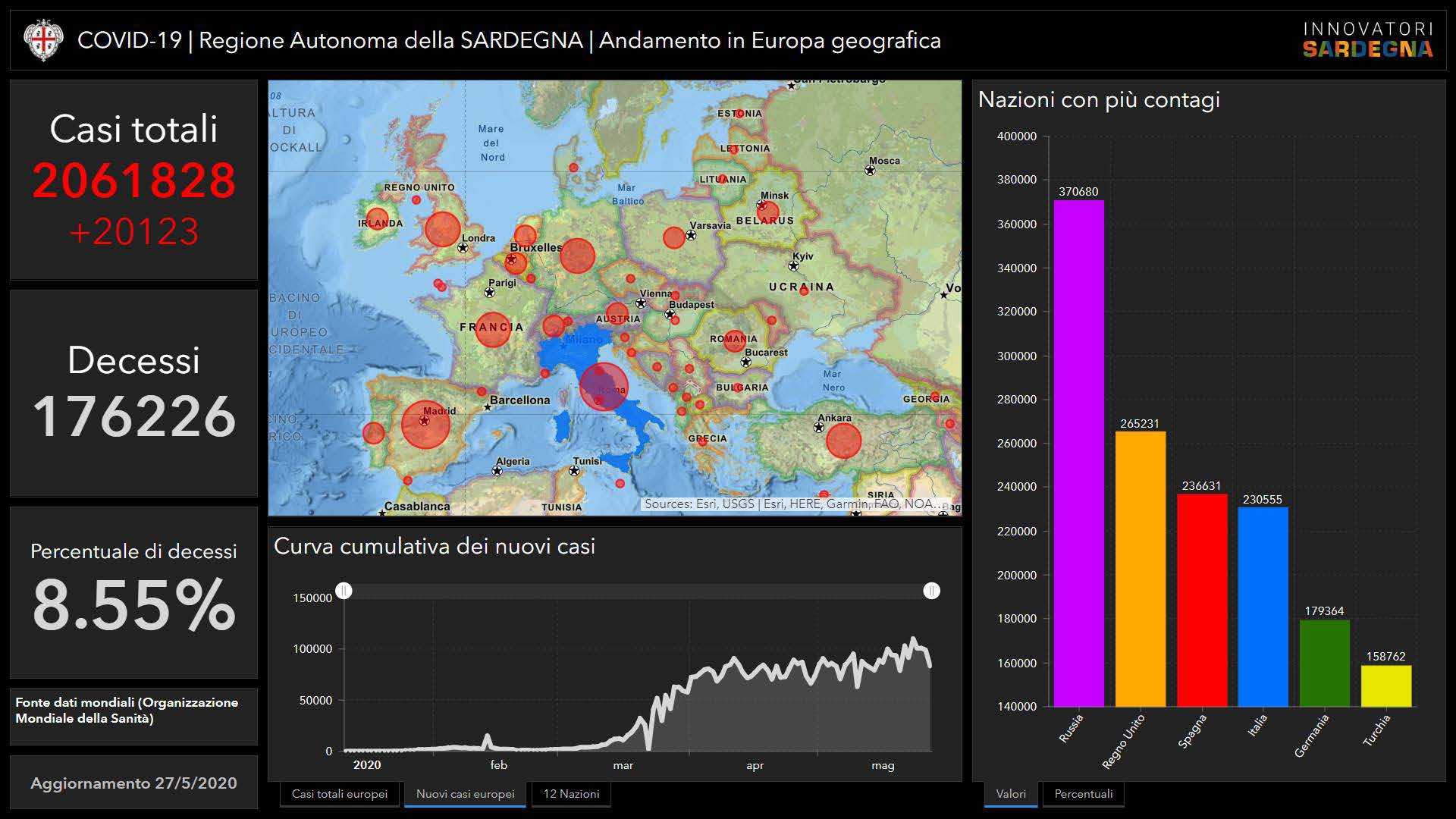
Task: Click the Esri sources attribution text
Action: 792,504
